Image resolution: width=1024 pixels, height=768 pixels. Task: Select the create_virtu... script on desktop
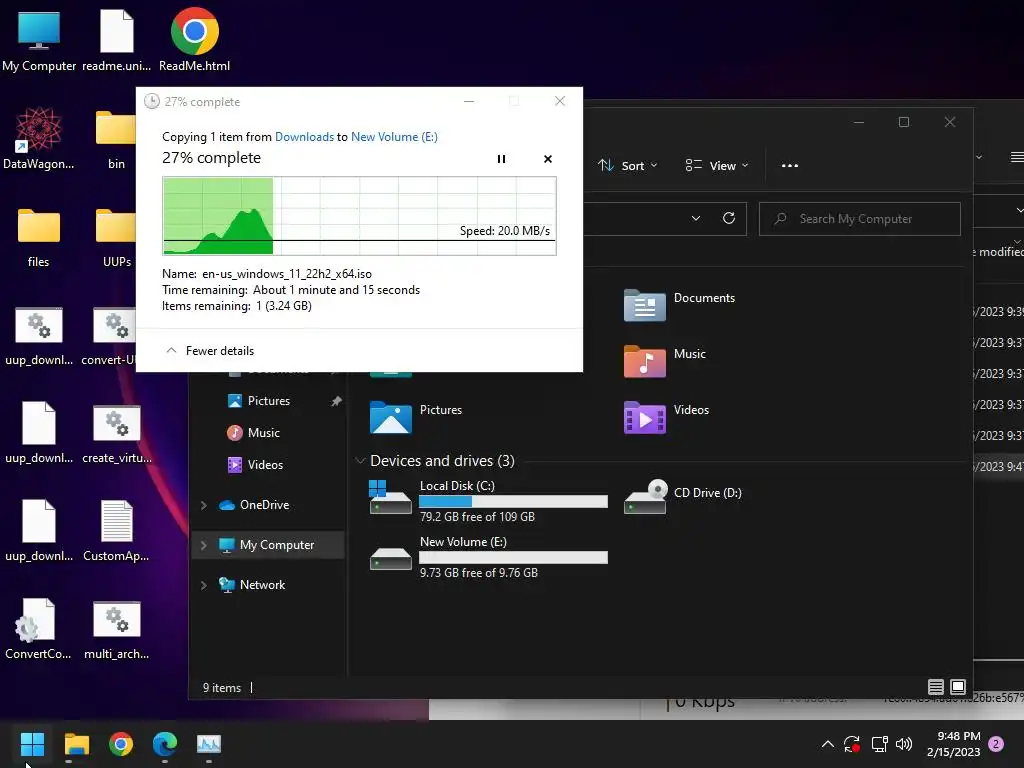tap(116, 434)
